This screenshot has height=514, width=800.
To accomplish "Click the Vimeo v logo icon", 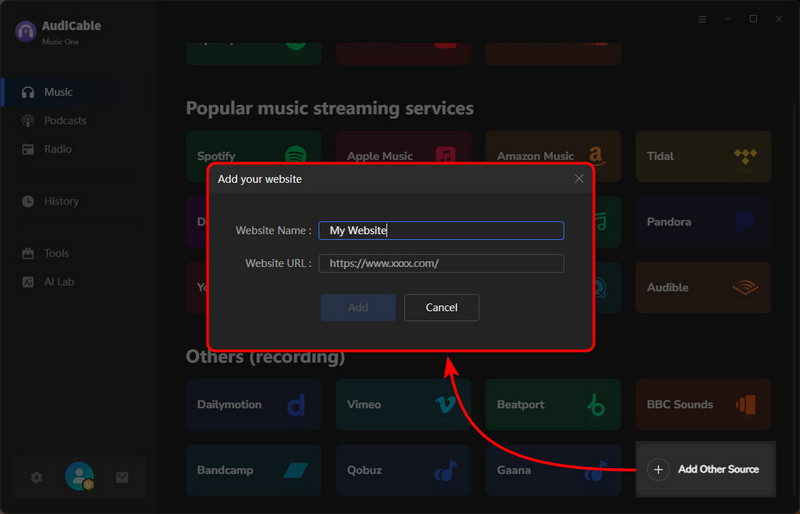I will tap(445, 404).
